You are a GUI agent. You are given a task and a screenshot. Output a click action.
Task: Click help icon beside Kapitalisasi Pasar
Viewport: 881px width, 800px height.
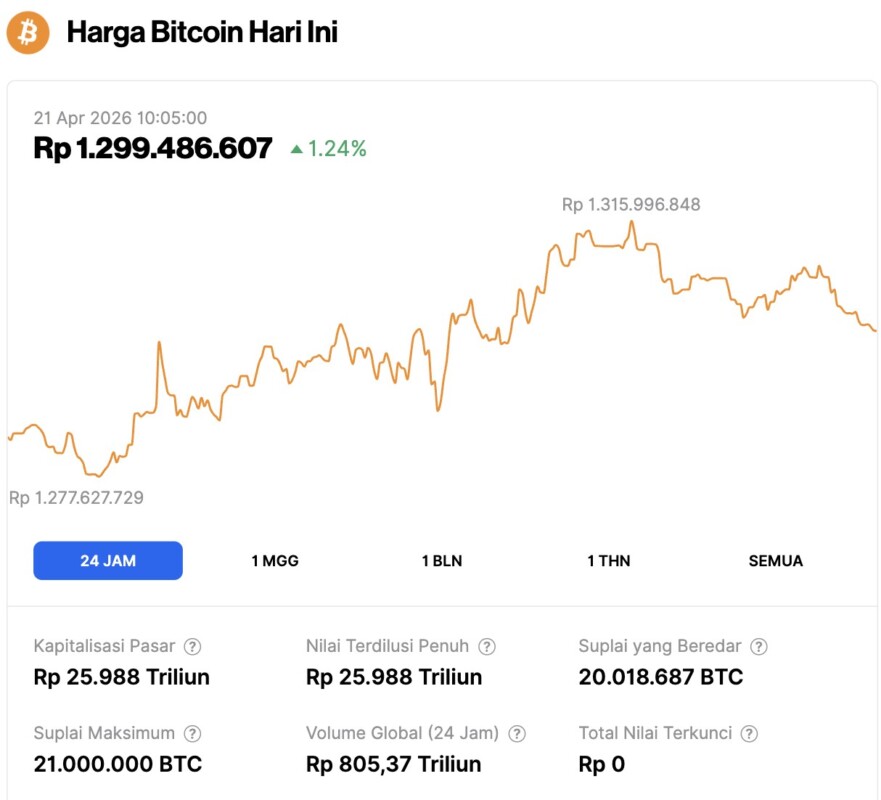193,647
